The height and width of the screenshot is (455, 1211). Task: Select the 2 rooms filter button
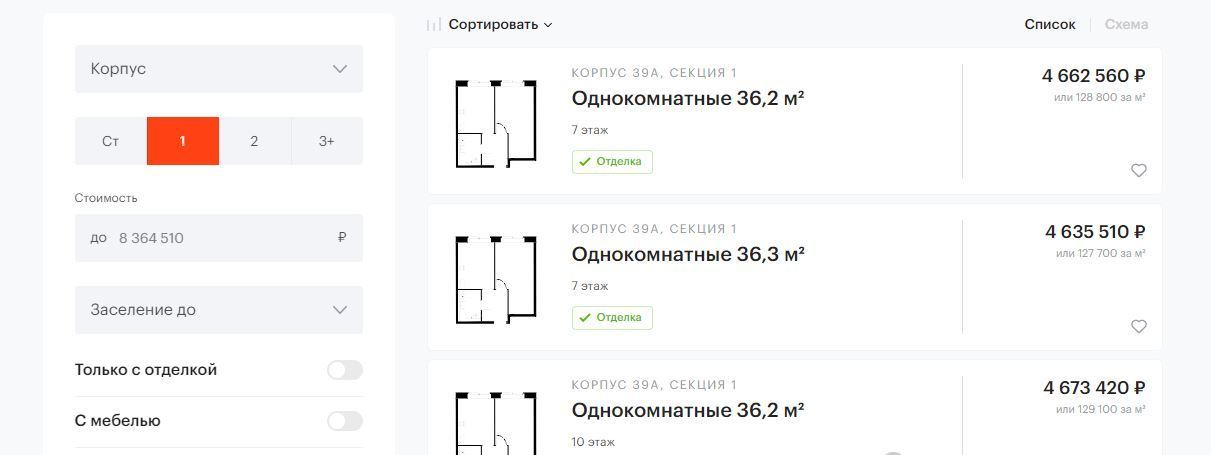[x=254, y=141]
